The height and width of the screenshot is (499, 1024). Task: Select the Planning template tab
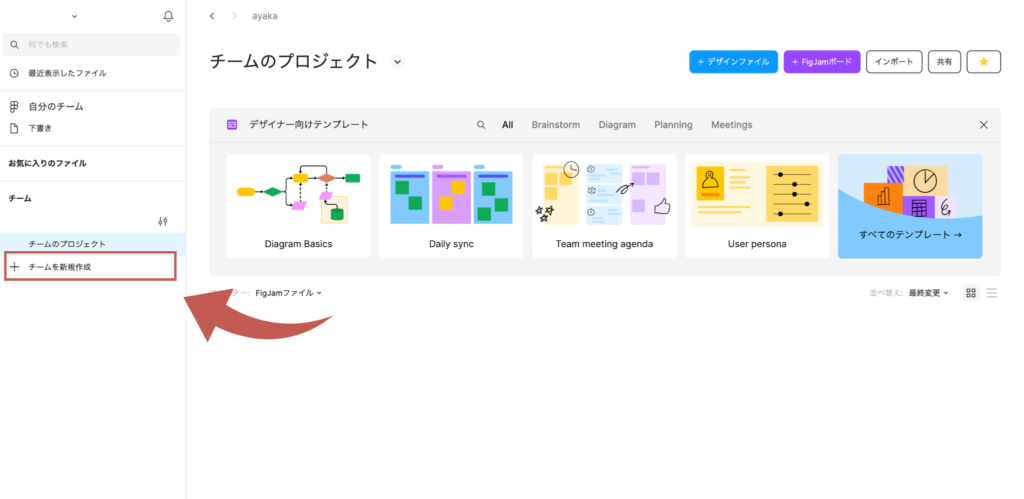[x=673, y=125]
